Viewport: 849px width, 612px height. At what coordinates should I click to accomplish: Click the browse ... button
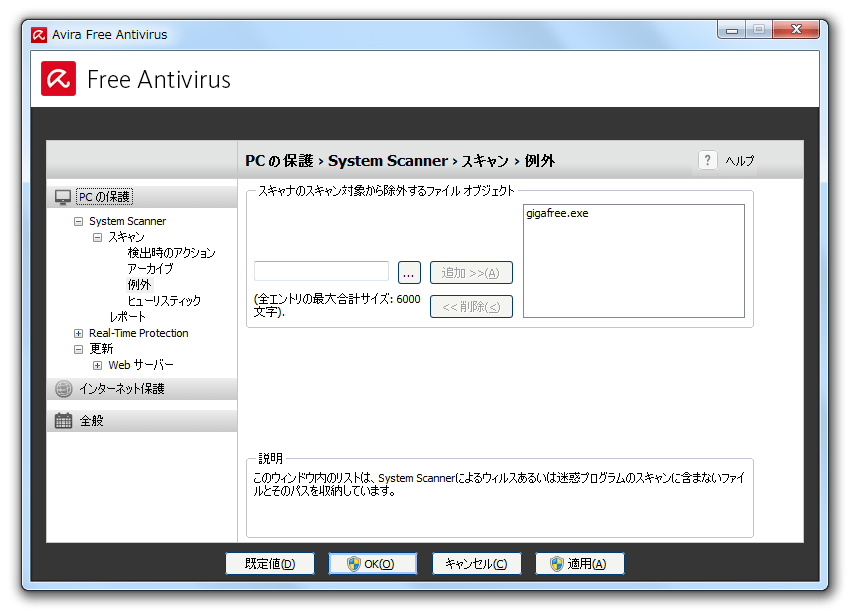click(409, 273)
